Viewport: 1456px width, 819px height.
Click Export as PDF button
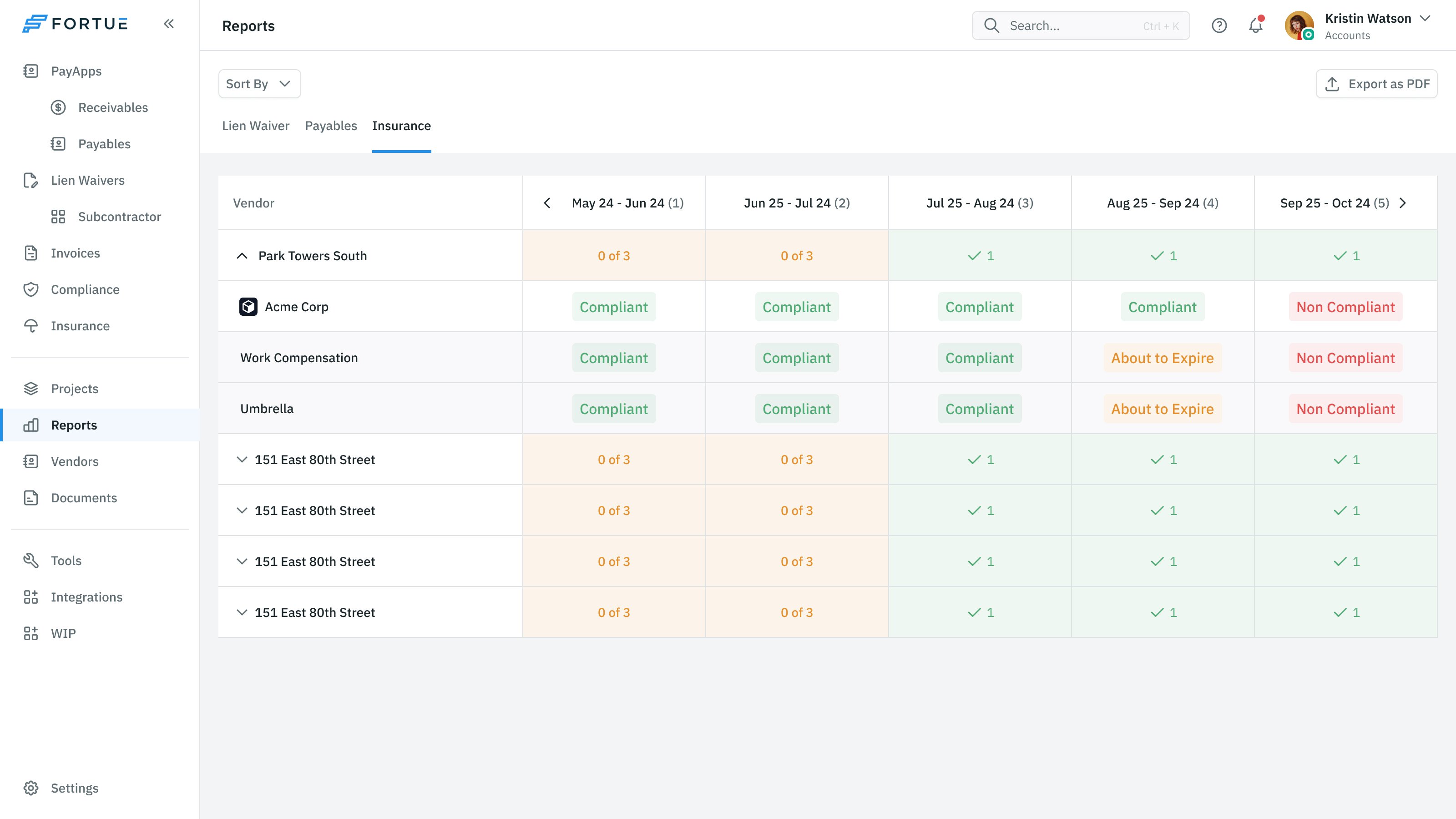coord(1376,84)
